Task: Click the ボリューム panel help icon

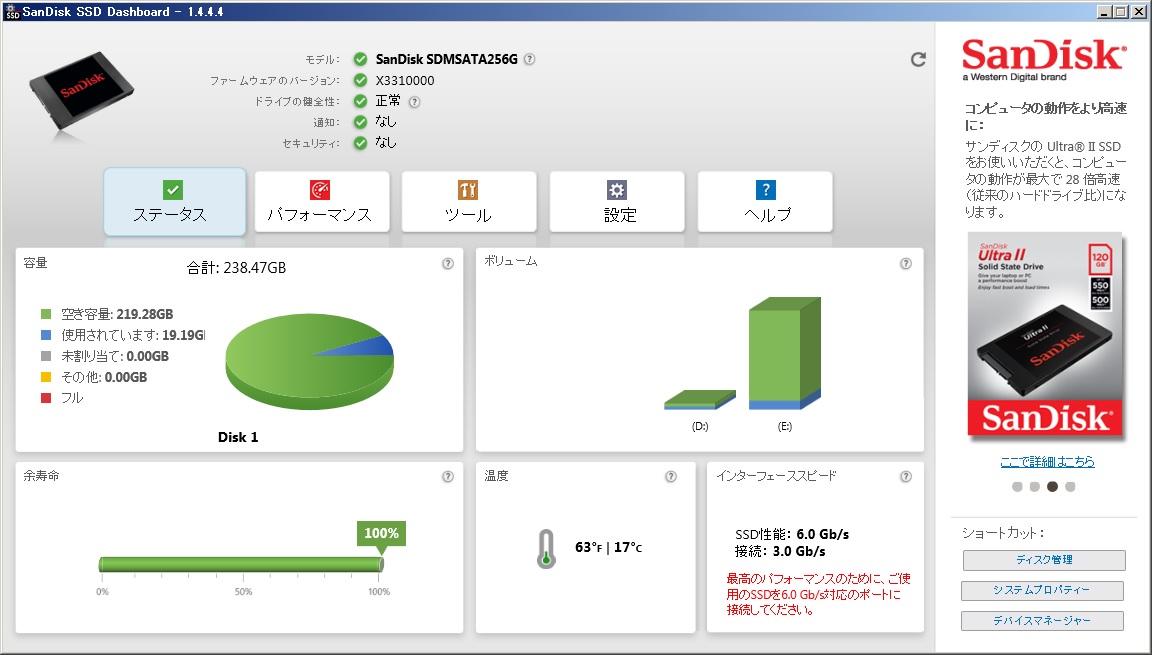Action: point(906,264)
